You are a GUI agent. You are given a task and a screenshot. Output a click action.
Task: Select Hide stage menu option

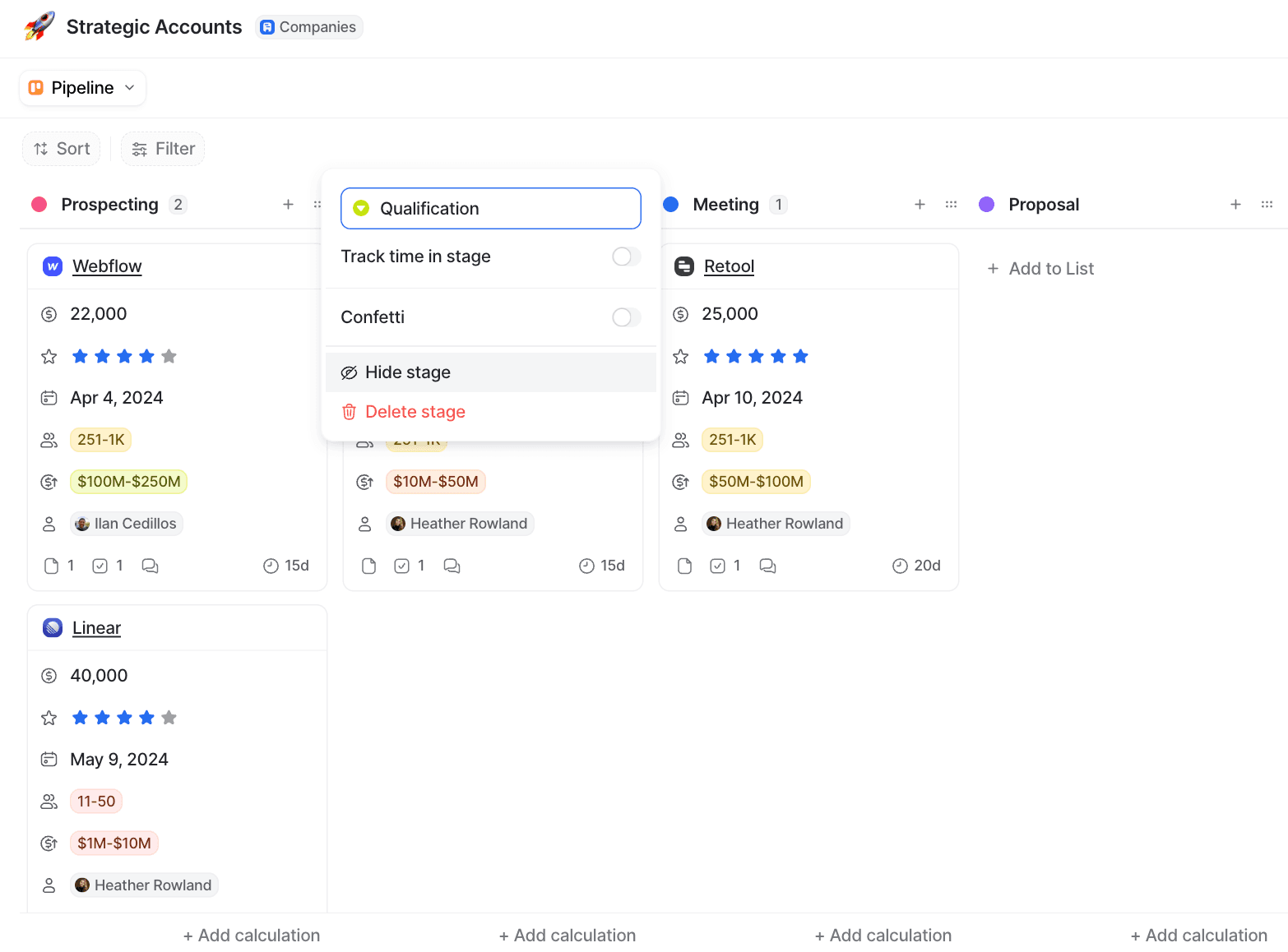pyautogui.click(x=491, y=372)
